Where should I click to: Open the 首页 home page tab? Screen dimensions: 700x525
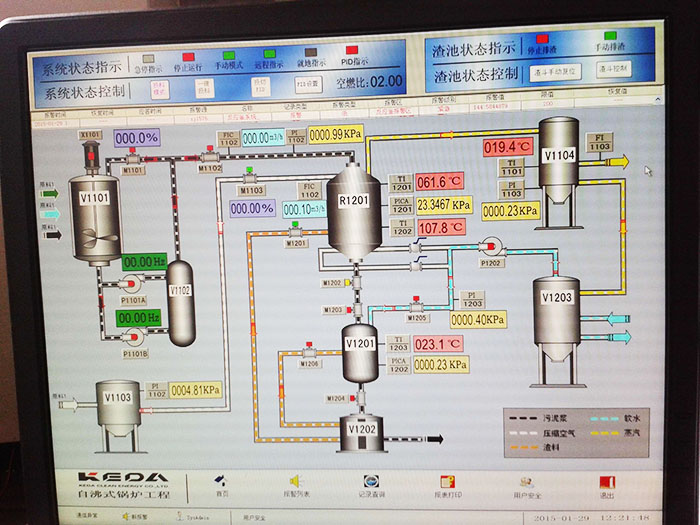(x=222, y=480)
